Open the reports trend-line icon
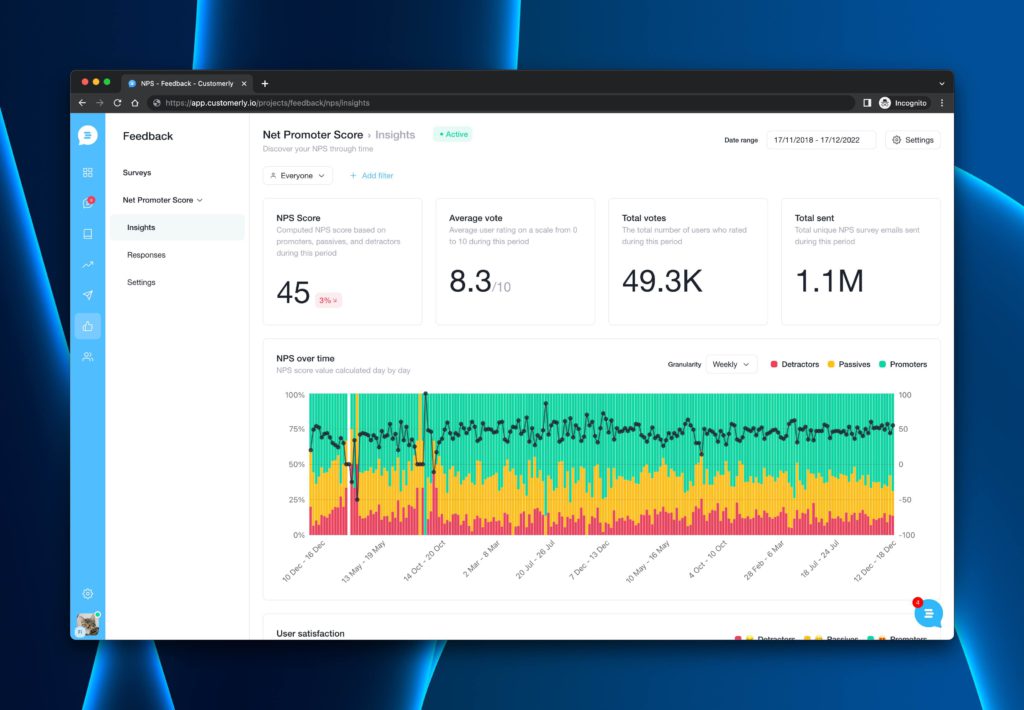1024x710 pixels. click(x=88, y=265)
